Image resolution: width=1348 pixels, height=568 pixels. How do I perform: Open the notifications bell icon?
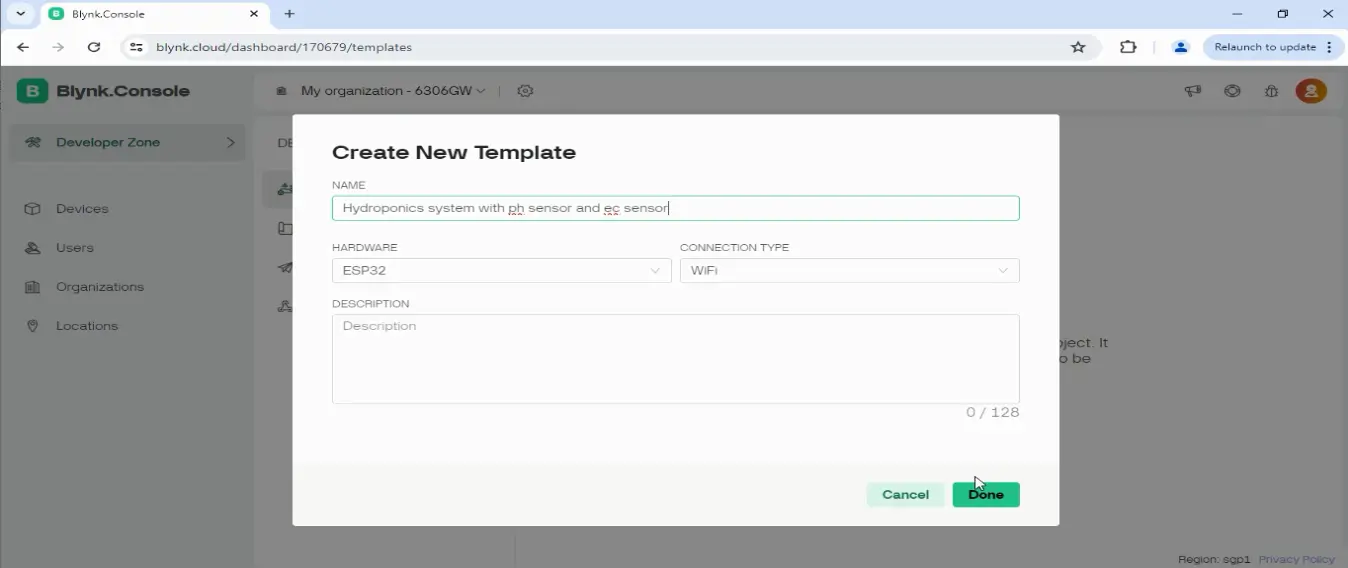pos(1271,91)
